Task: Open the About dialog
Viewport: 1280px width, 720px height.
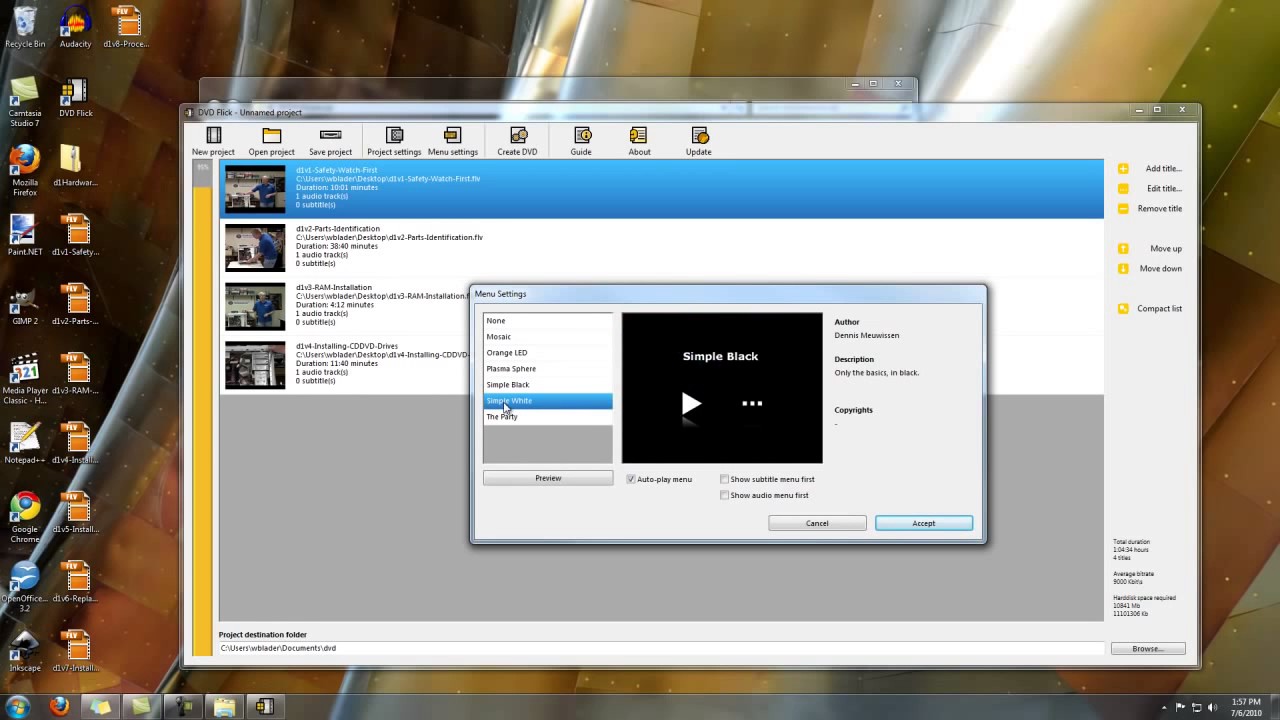Action: pos(639,140)
